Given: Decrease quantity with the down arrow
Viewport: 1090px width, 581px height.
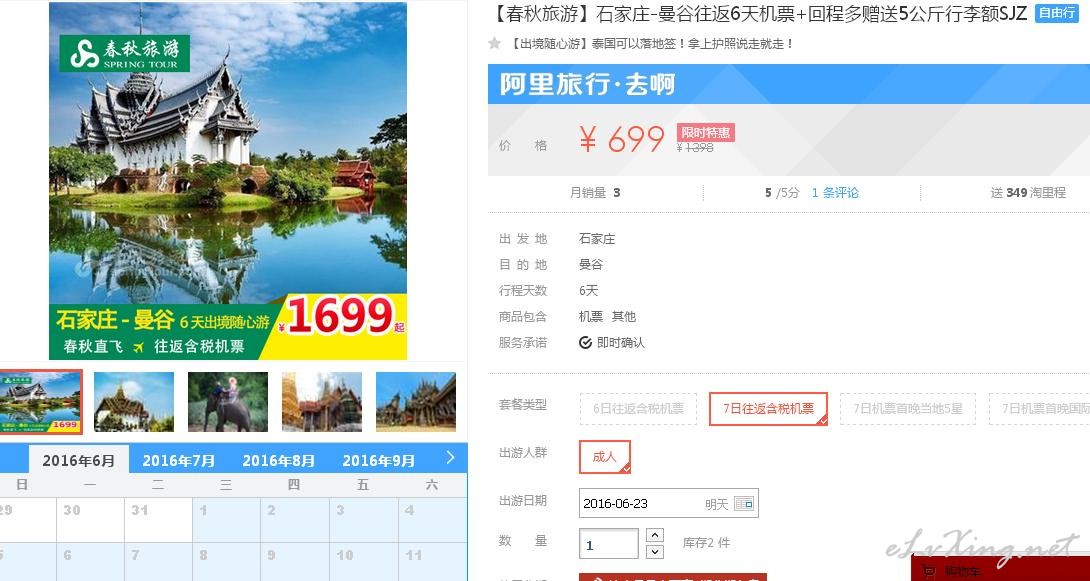Looking at the screenshot, I should [x=655, y=552].
